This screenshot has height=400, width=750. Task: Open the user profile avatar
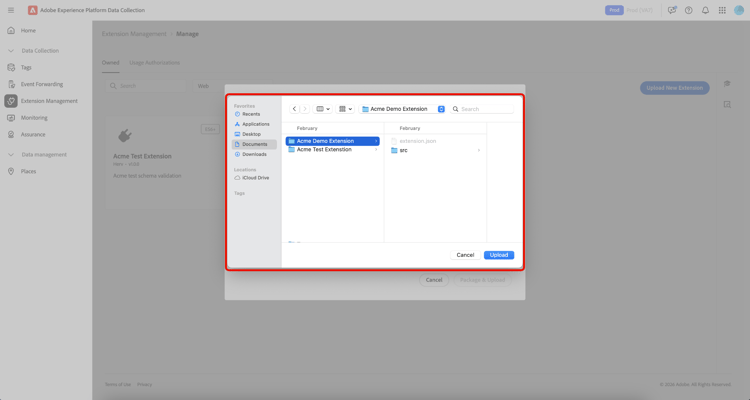point(739,10)
